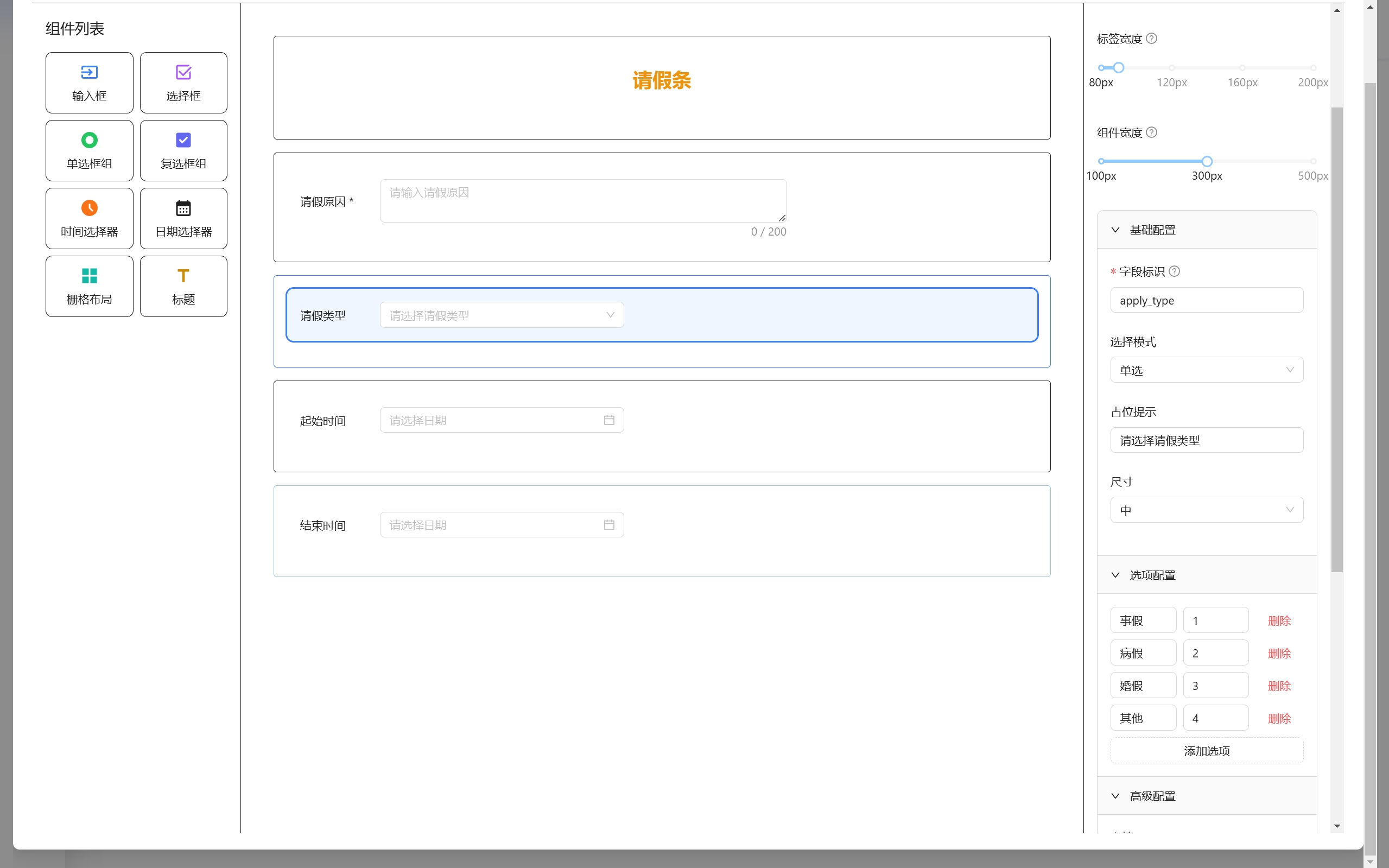Image resolution: width=1389 pixels, height=868 pixels.
Task: Click the 占位提示 text field
Action: (x=1207, y=440)
